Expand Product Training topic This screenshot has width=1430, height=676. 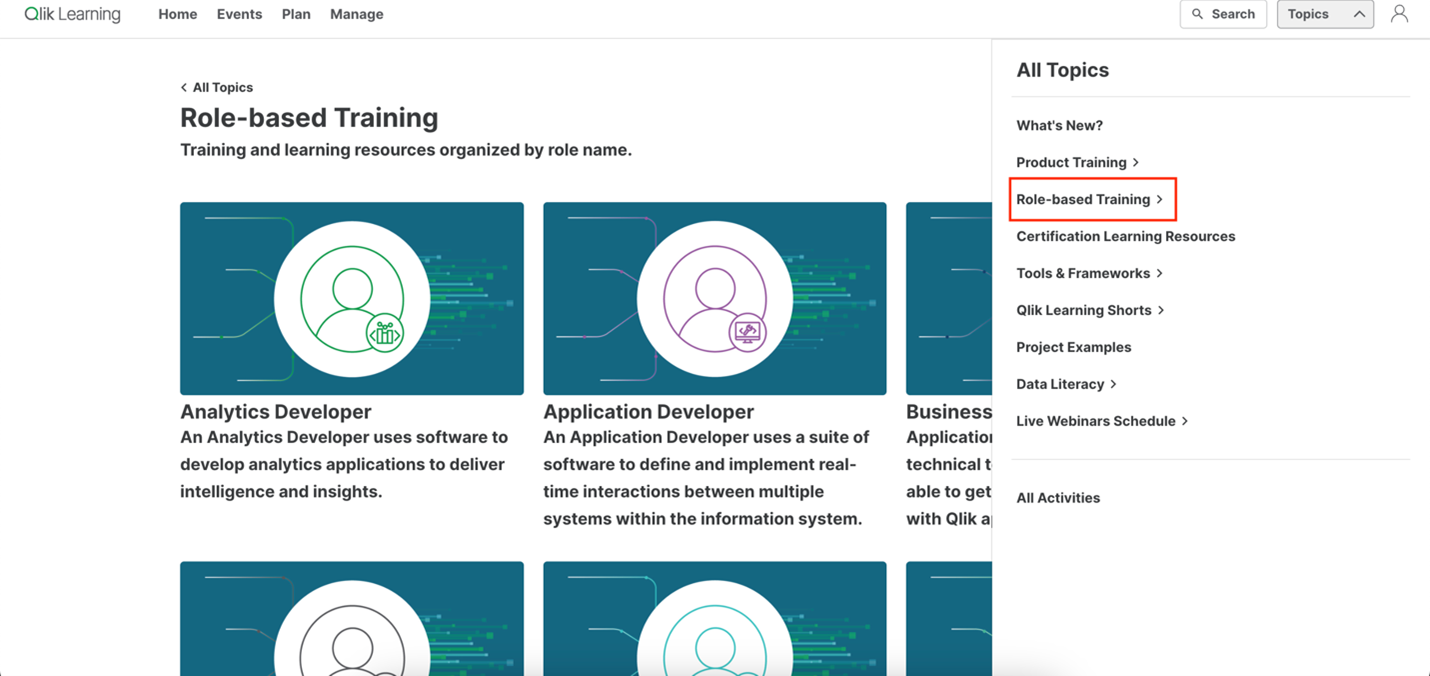[x=1078, y=162]
